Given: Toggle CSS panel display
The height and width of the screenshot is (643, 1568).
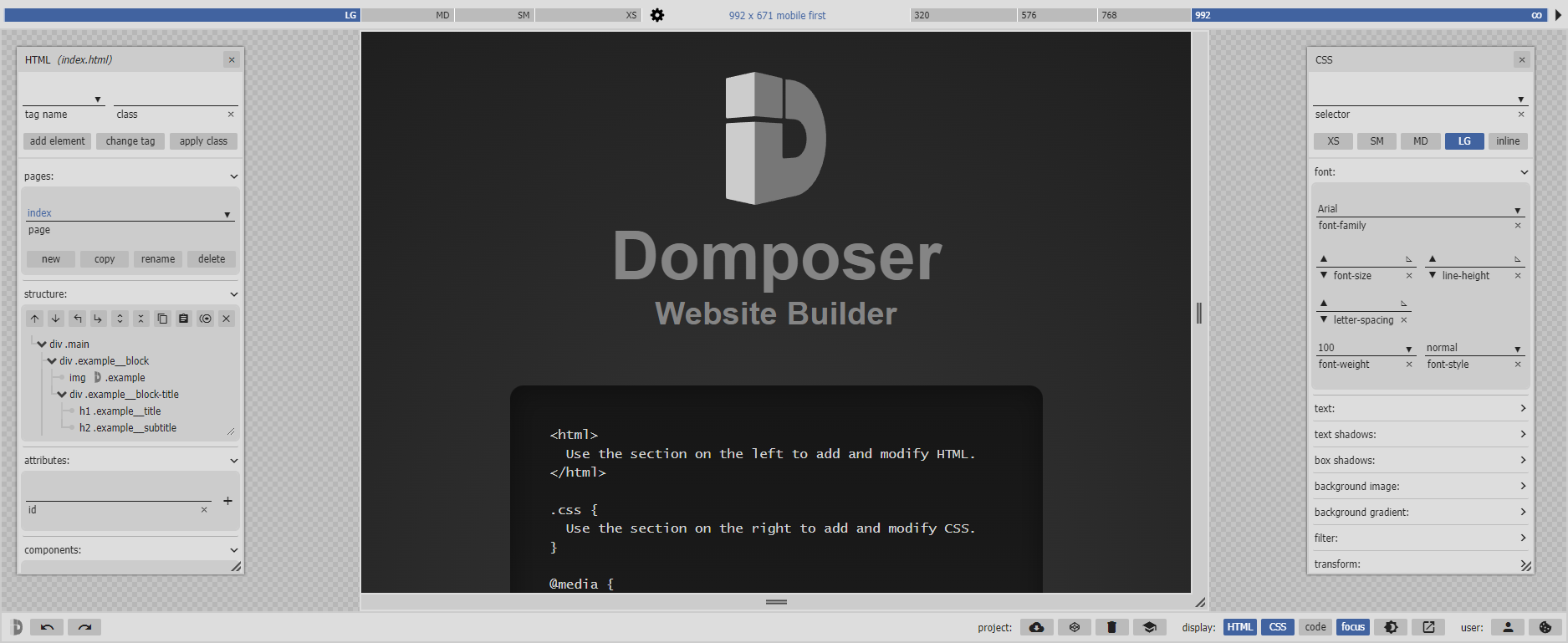Looking at the screenshot, I should pyautogui.click(x=1278, y=627).
